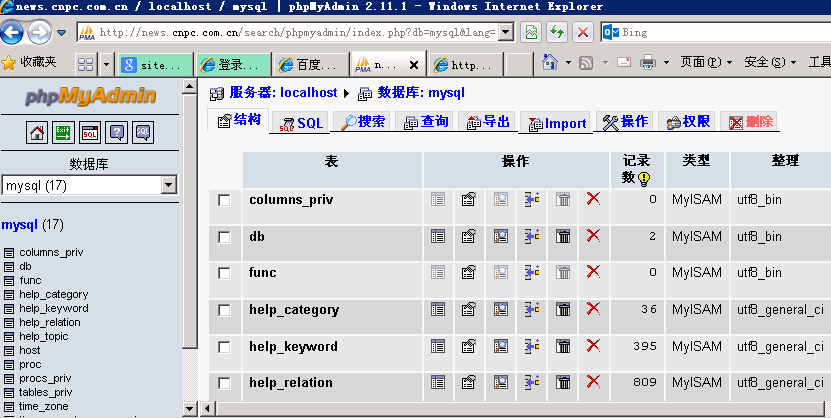Switch to the 结构 tab

(239, 120)
